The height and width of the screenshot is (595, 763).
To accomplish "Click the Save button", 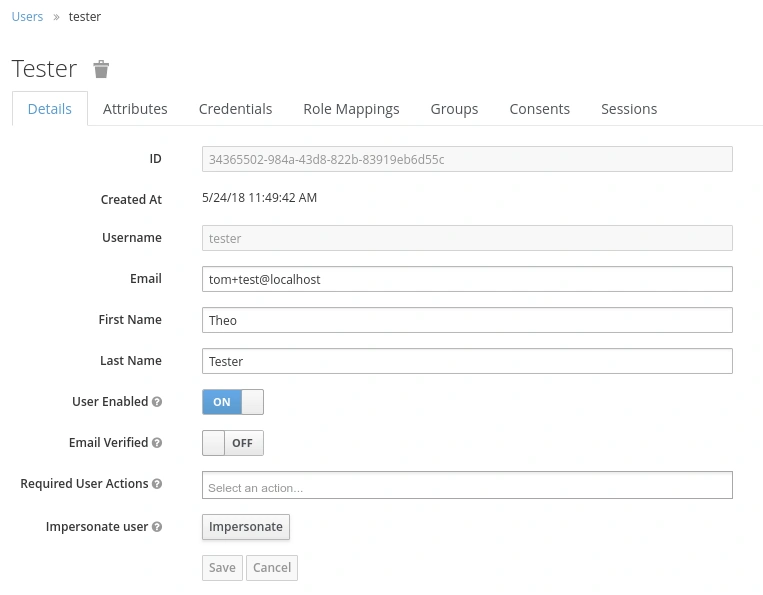I will pos(222,568).
